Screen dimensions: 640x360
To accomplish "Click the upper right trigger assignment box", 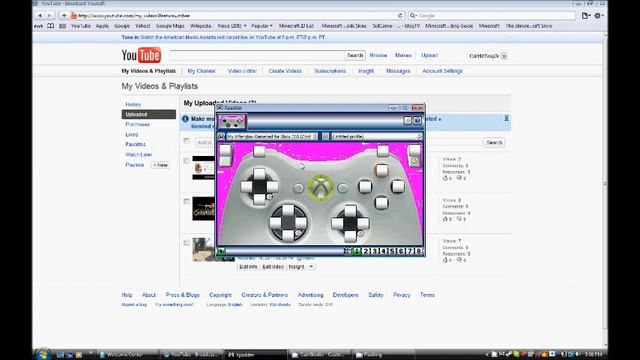I will pyautogui.click(x=414, y=150).
